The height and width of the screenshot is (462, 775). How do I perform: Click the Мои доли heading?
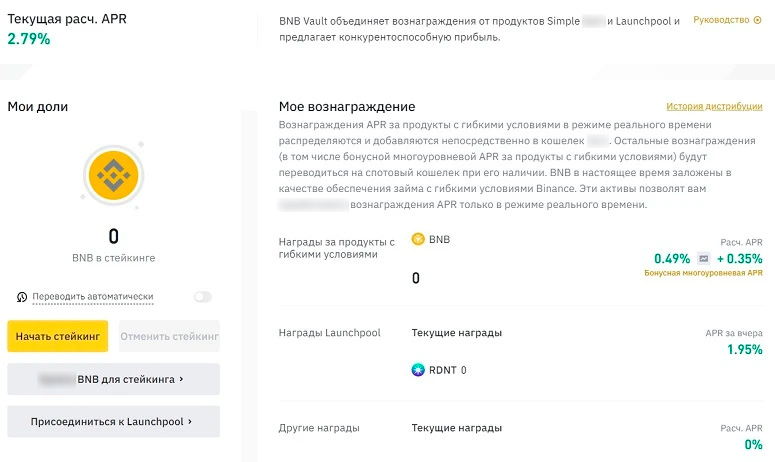[38, 107]
